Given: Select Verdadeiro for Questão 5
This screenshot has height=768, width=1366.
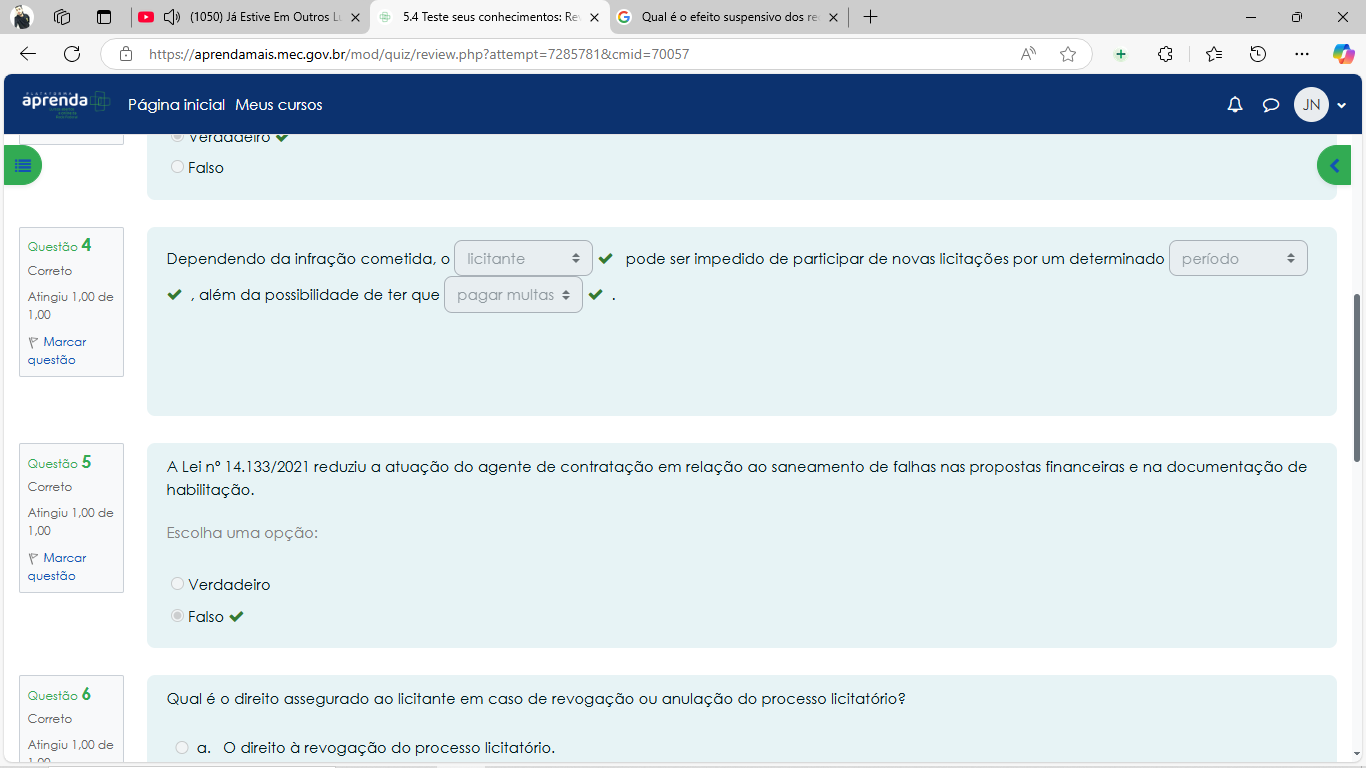Looking at the screenshot, I should [x=178, y=584].
